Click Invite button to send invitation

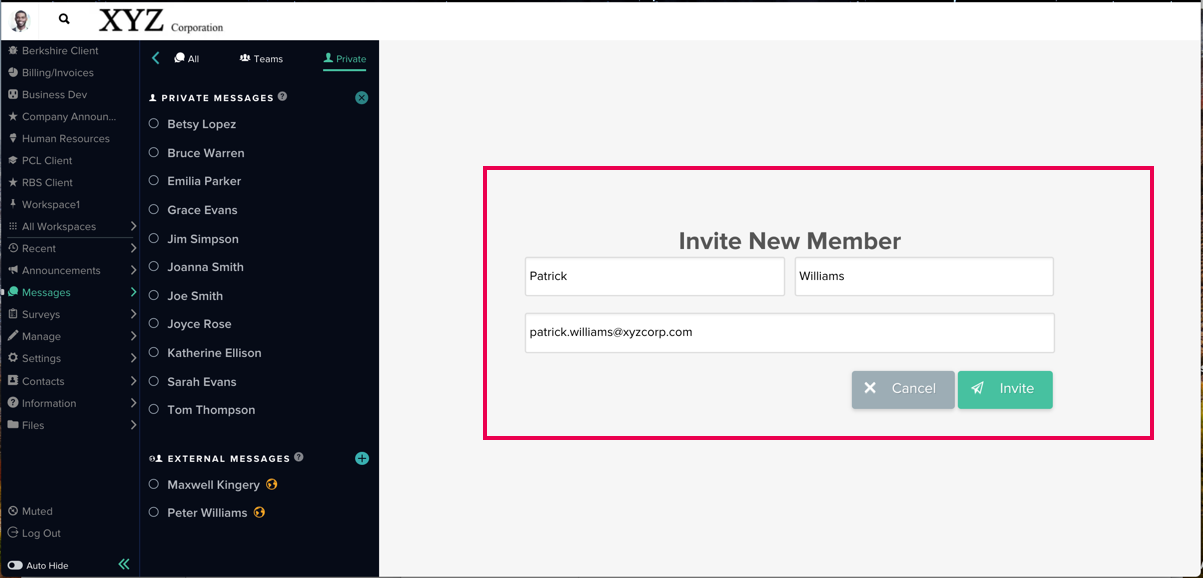click(x=1005, y=389)
